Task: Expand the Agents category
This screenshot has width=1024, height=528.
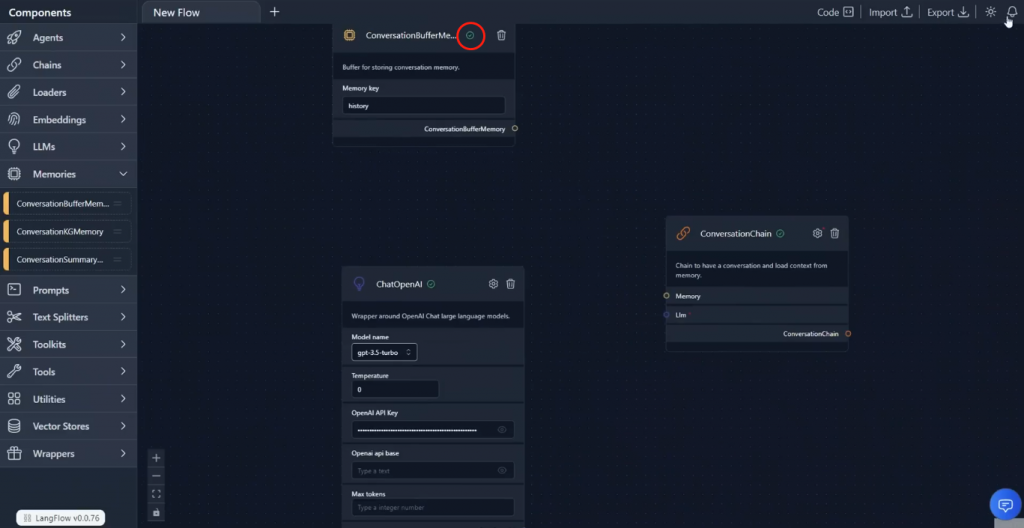Action: tap(123, 38)
